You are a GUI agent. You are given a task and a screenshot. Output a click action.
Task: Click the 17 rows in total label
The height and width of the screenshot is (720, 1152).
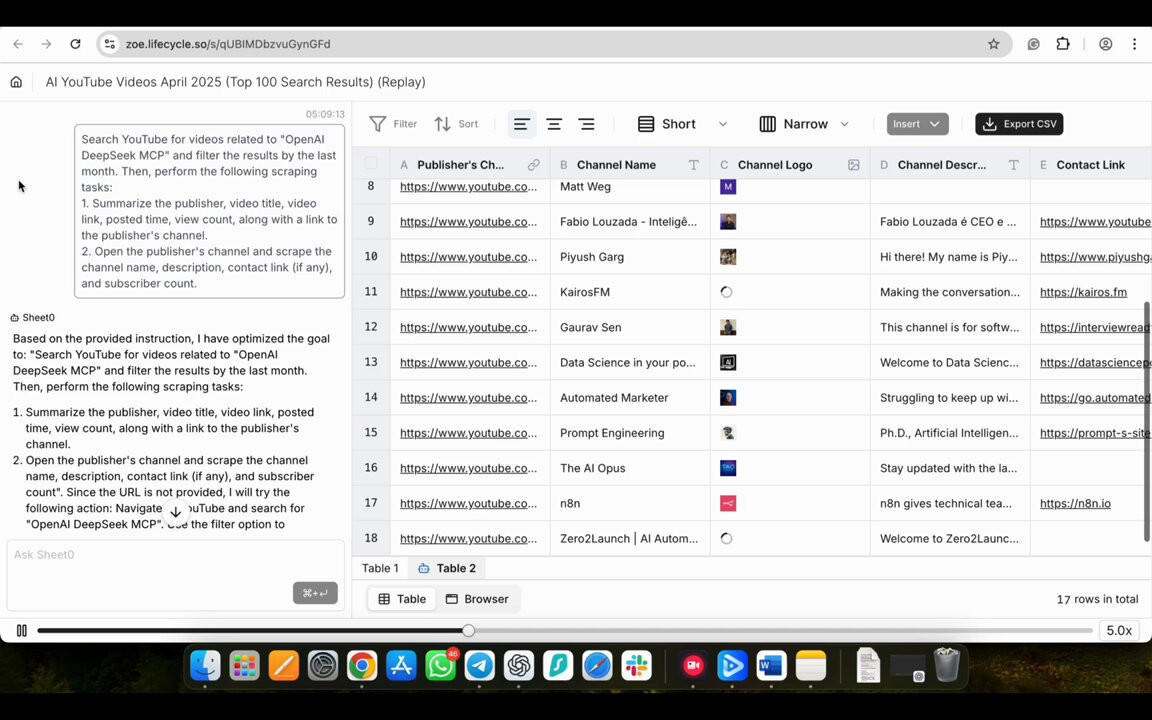point(1097,600)
